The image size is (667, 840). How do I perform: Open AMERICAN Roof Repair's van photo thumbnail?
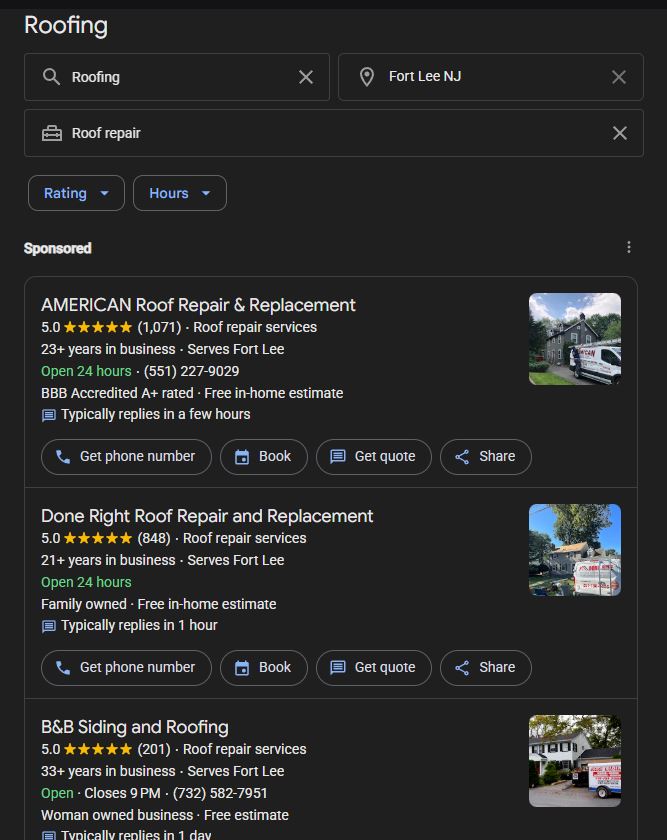pyautogui.click(x=575, y=339)
